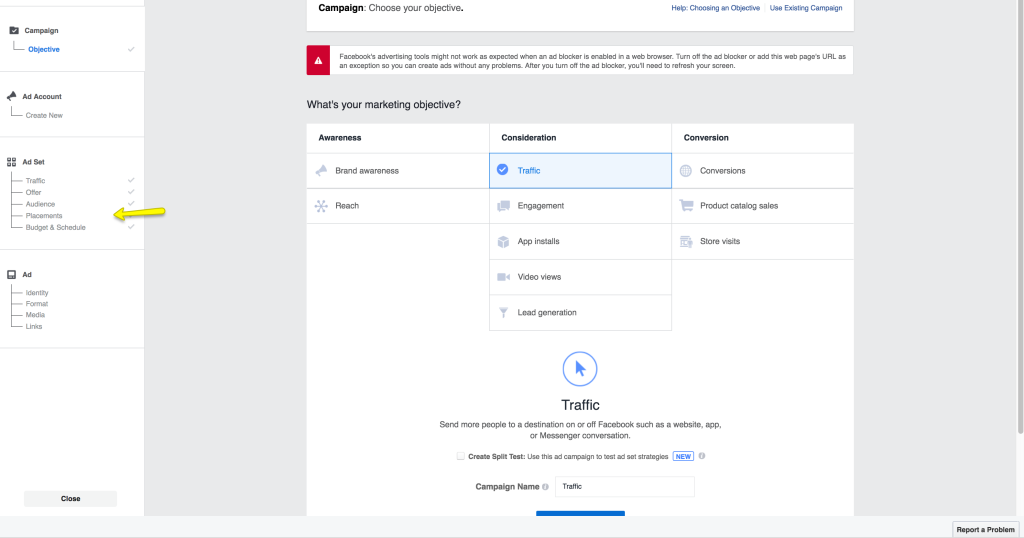Click the Ad Account heading in sidebar
1024x538 pixels.
[42, 97]
